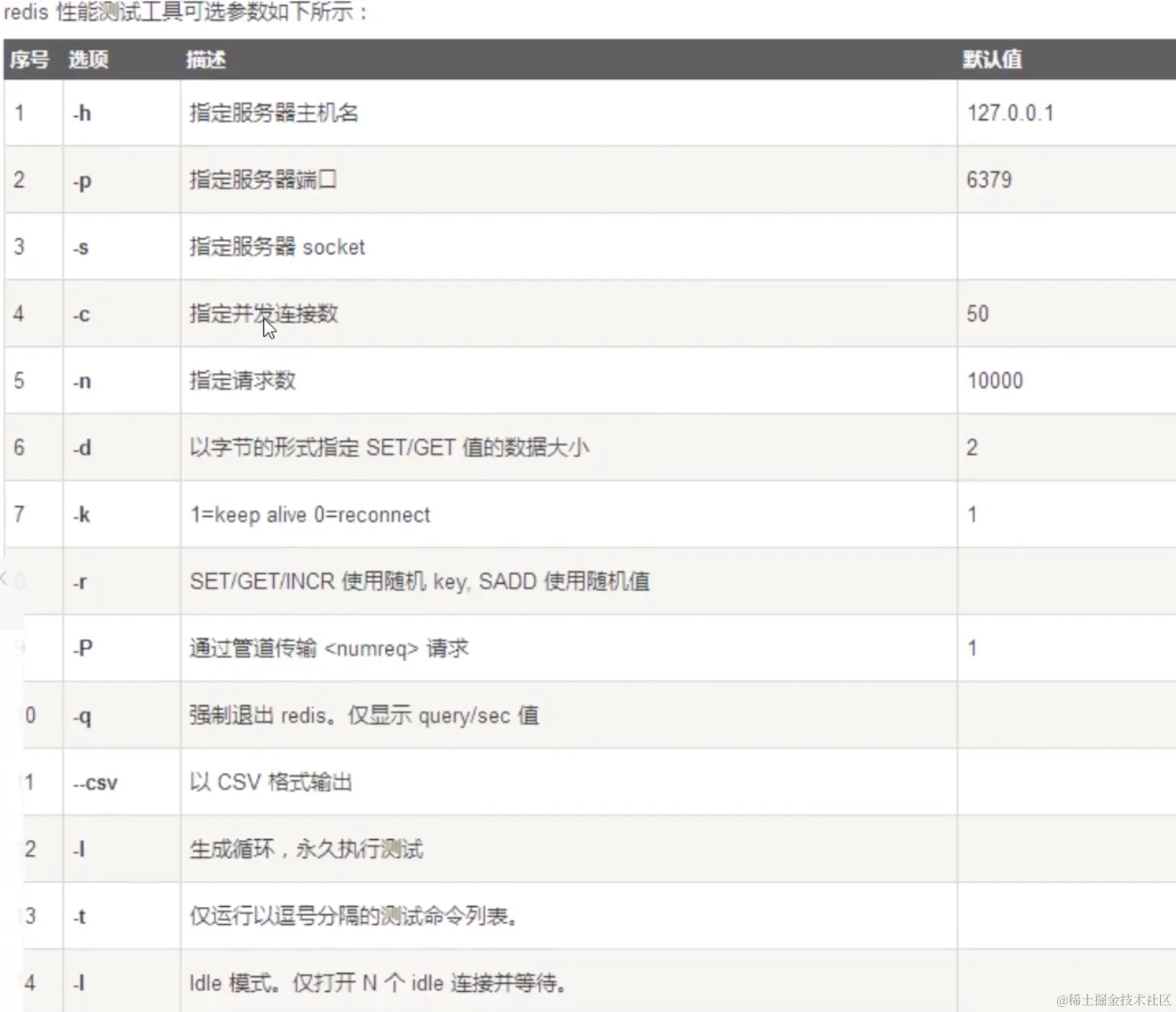This screenshot has height=1012, width=1176.
Task: Click the 序号 column header
Action: tap(30, 60)
